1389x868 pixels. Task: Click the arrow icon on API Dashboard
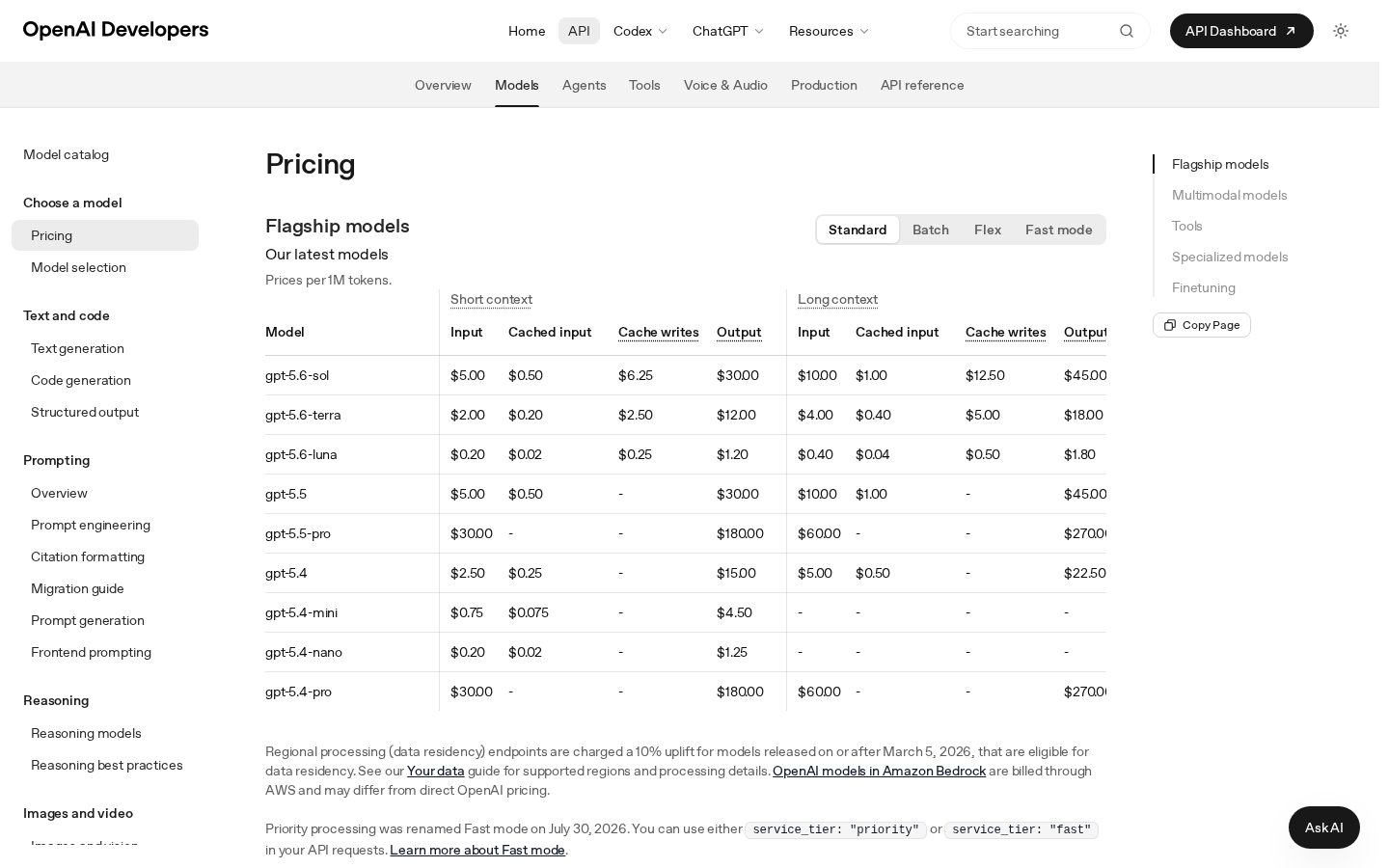(1291, 31)
